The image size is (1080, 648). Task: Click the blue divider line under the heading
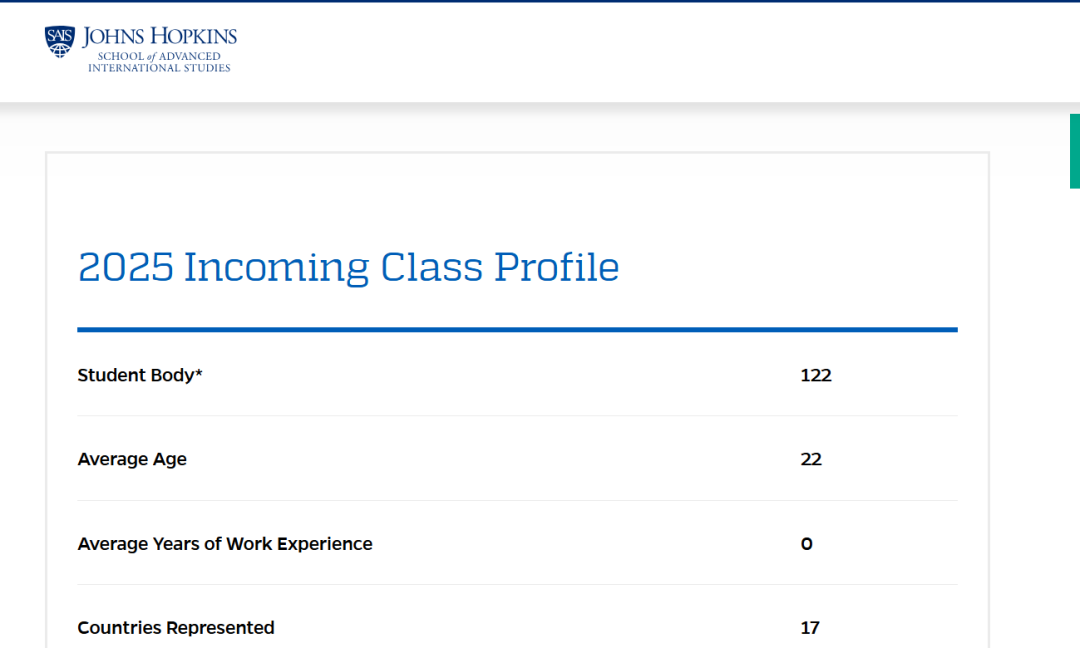coord(517,329)
